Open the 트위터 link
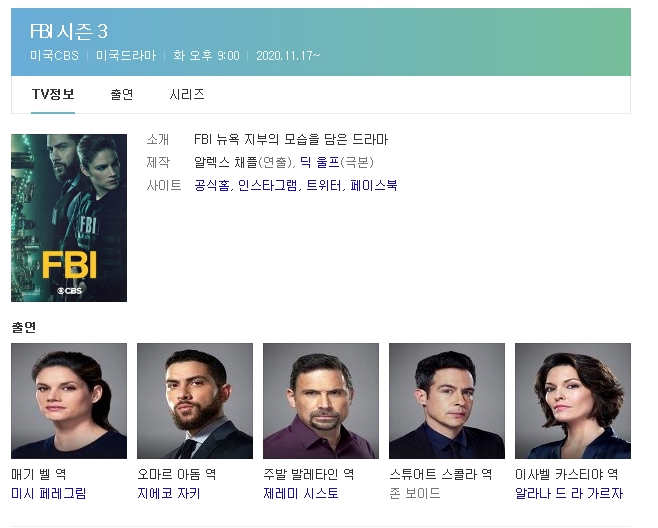 [324, 185]
